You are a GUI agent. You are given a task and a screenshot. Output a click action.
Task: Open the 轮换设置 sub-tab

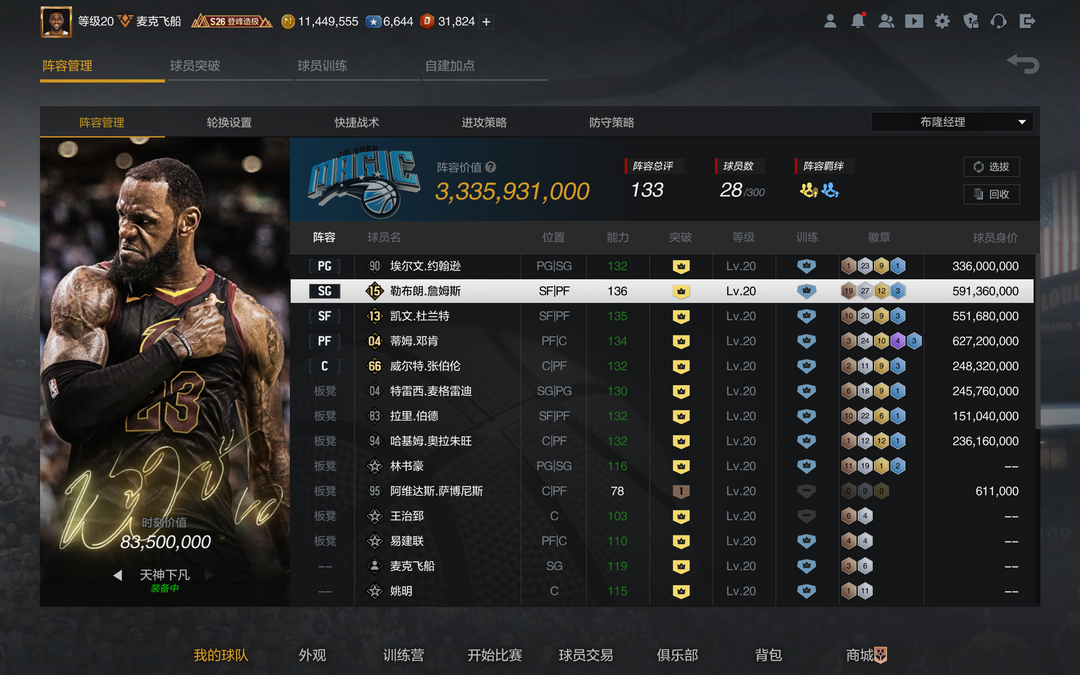229,123
